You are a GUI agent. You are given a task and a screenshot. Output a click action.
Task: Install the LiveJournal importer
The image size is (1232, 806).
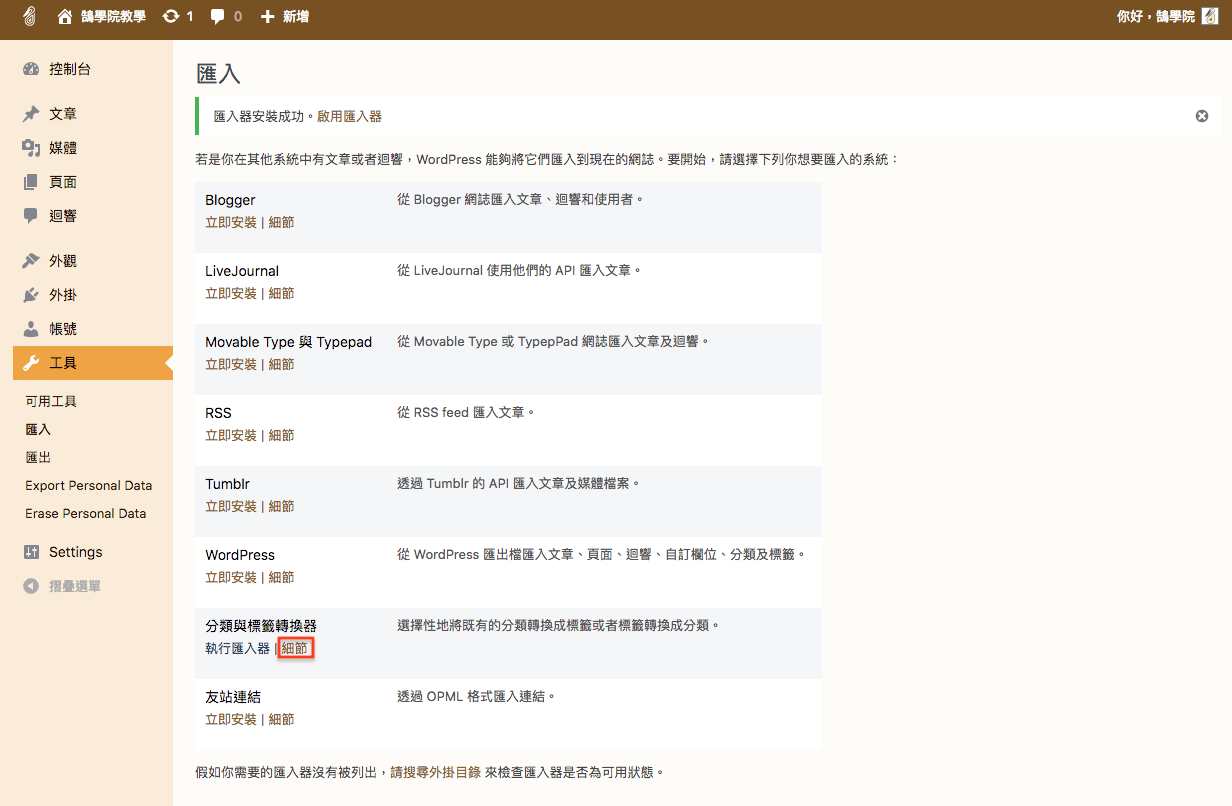tap(231, 293)
